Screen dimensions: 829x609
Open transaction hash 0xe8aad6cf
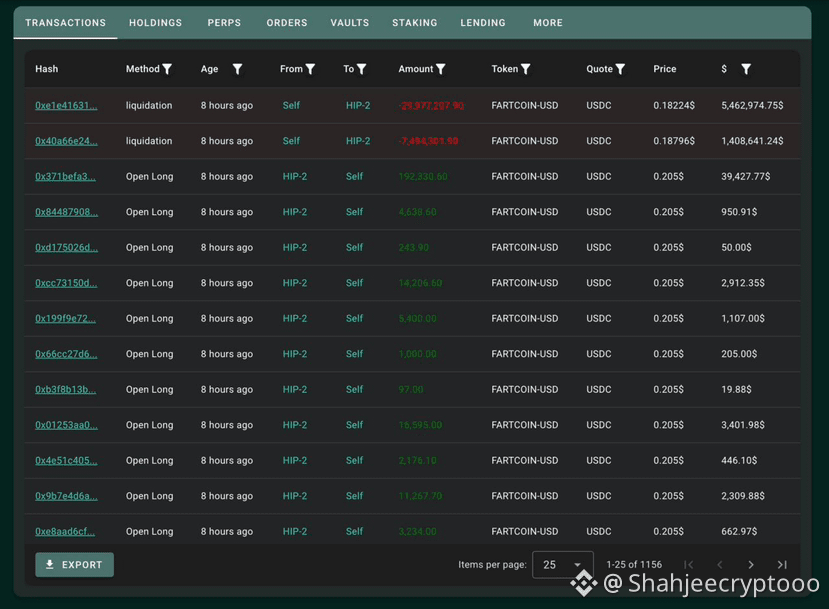coord(65,531)
